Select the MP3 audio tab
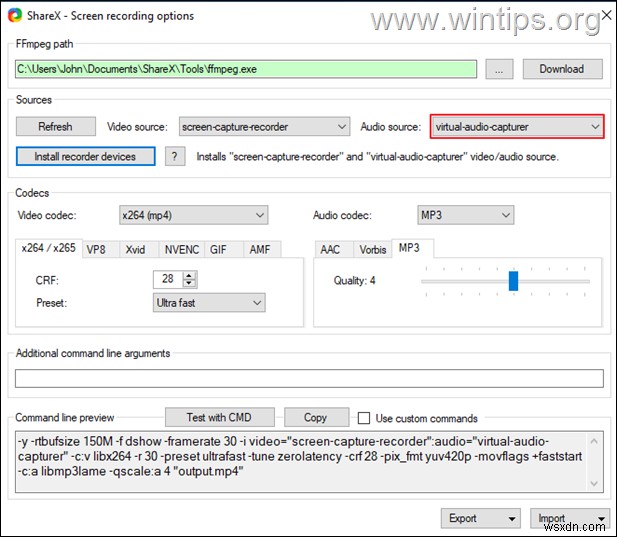The height and width of the screenshot is (537, 617). (413, 248)
